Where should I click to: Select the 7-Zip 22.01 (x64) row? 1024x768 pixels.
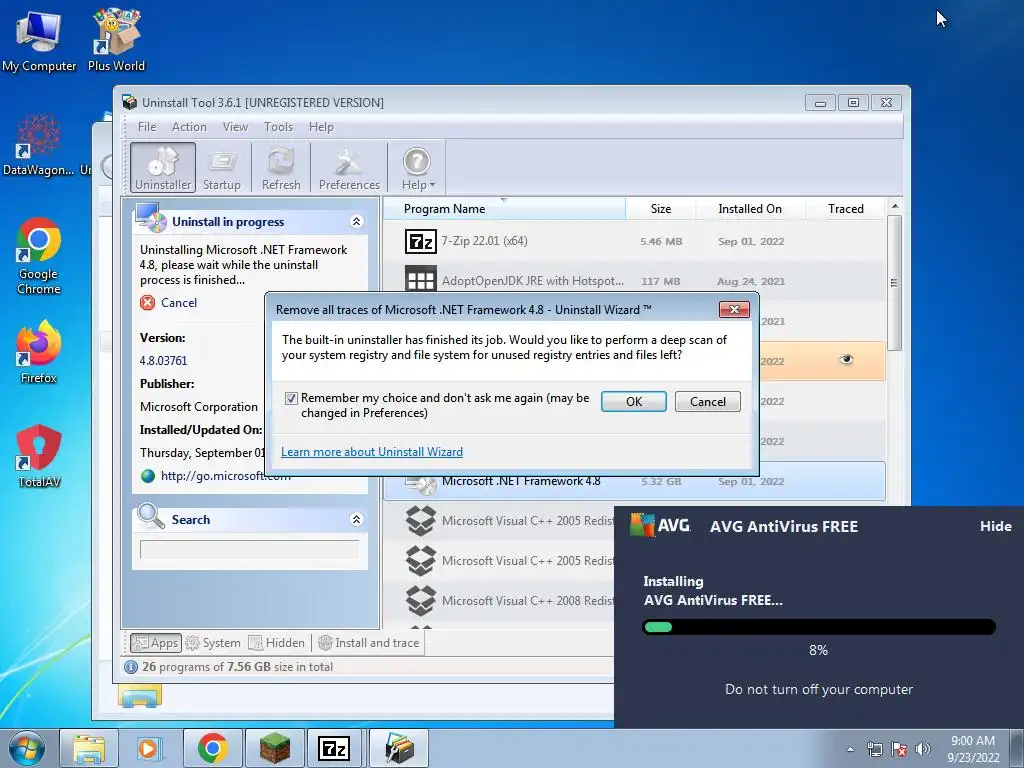[x=635, y=242]
